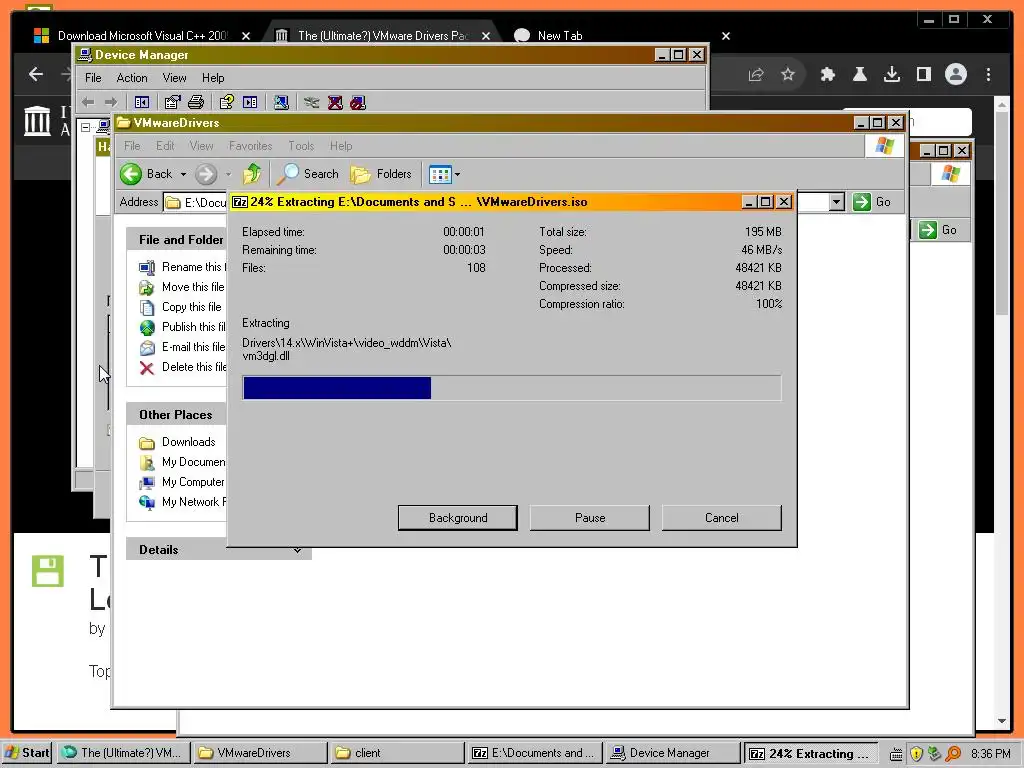Open Device Manager's Help menu
The width and height of the screenshot is (1024, 768).
click(x=213, y=78)
